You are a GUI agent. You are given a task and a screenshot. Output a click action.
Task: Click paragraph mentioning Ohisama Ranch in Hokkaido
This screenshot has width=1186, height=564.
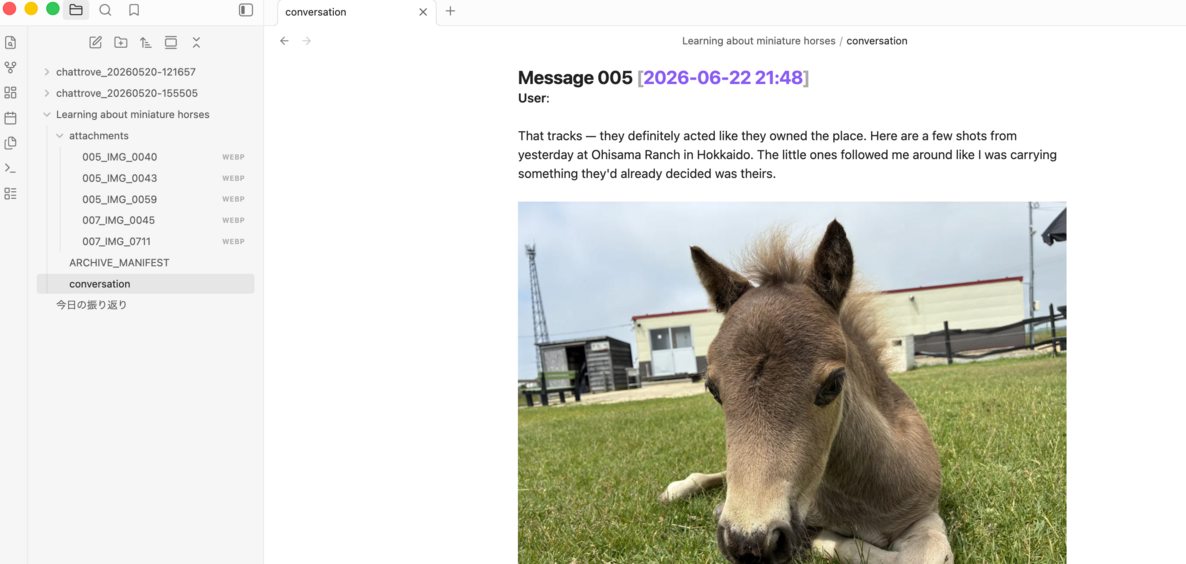click(787, 155)
